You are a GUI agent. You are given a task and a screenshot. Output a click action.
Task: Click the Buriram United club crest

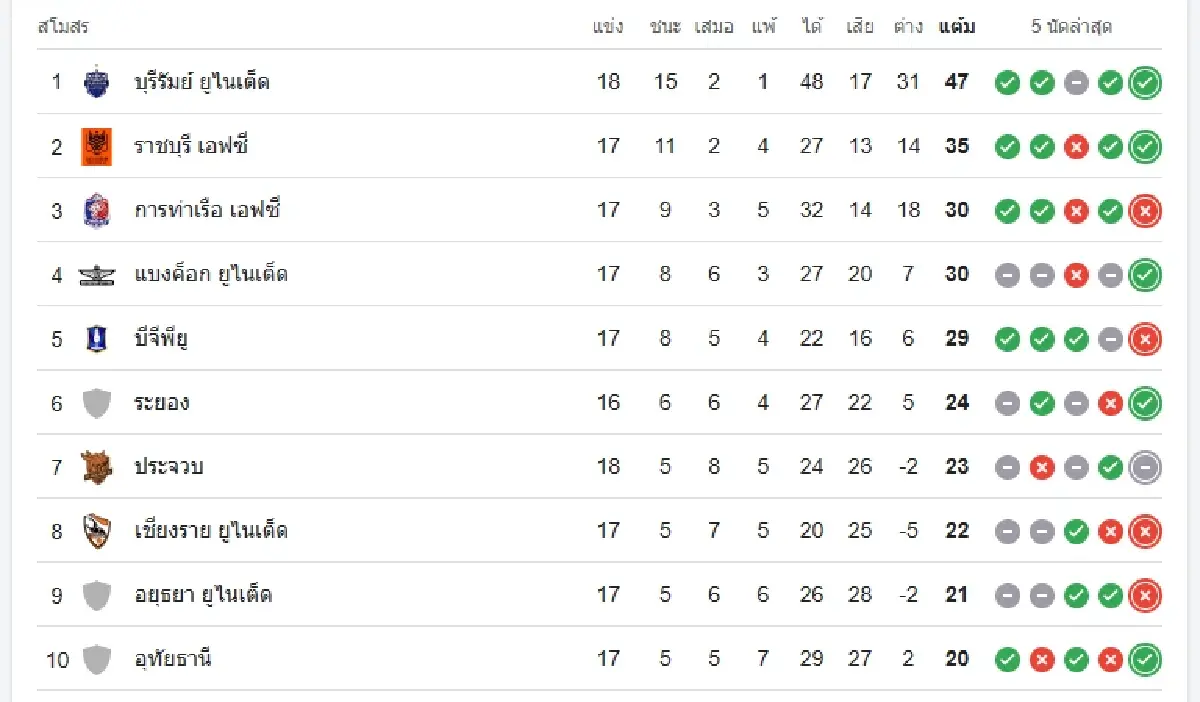point(96,82)
